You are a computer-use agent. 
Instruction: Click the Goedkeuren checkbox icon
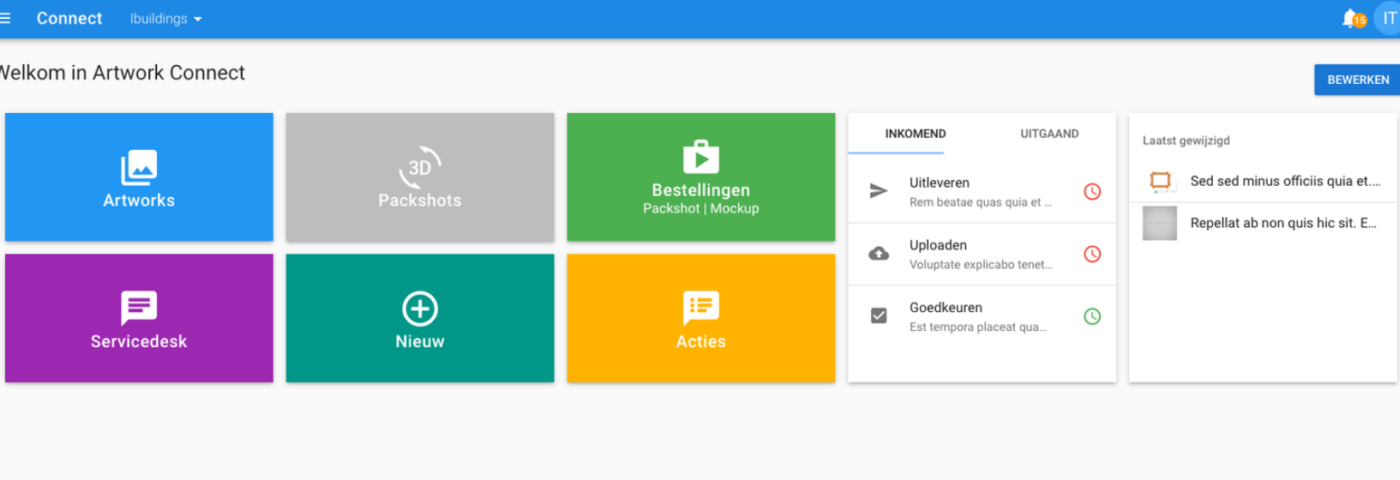879,316
